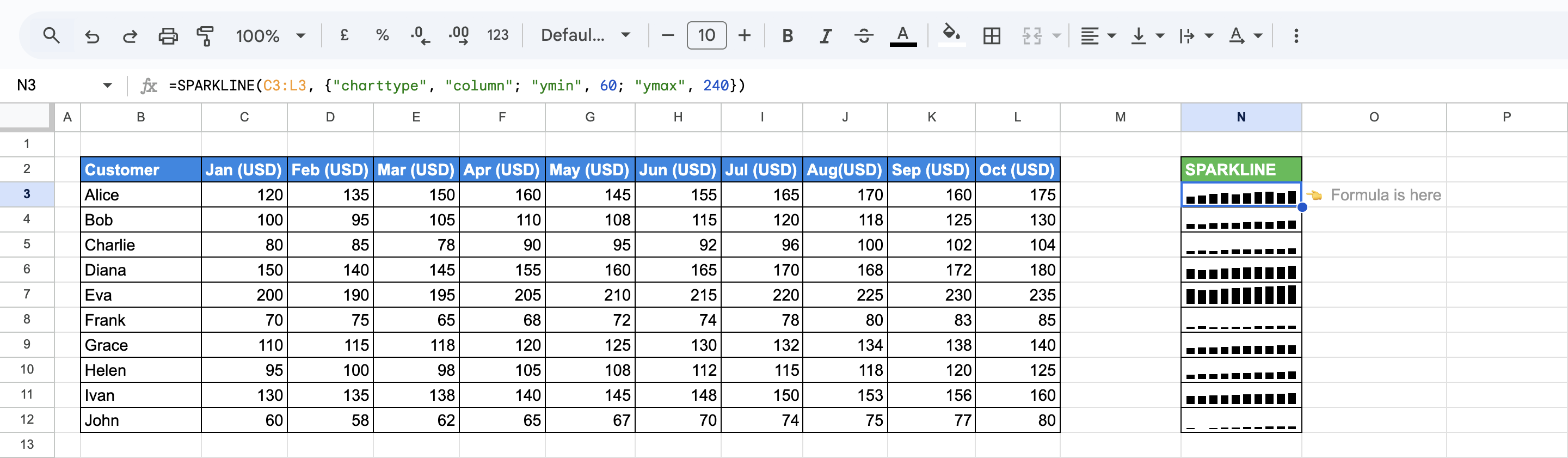
Task: Select column B header
Action: [140, 117]
